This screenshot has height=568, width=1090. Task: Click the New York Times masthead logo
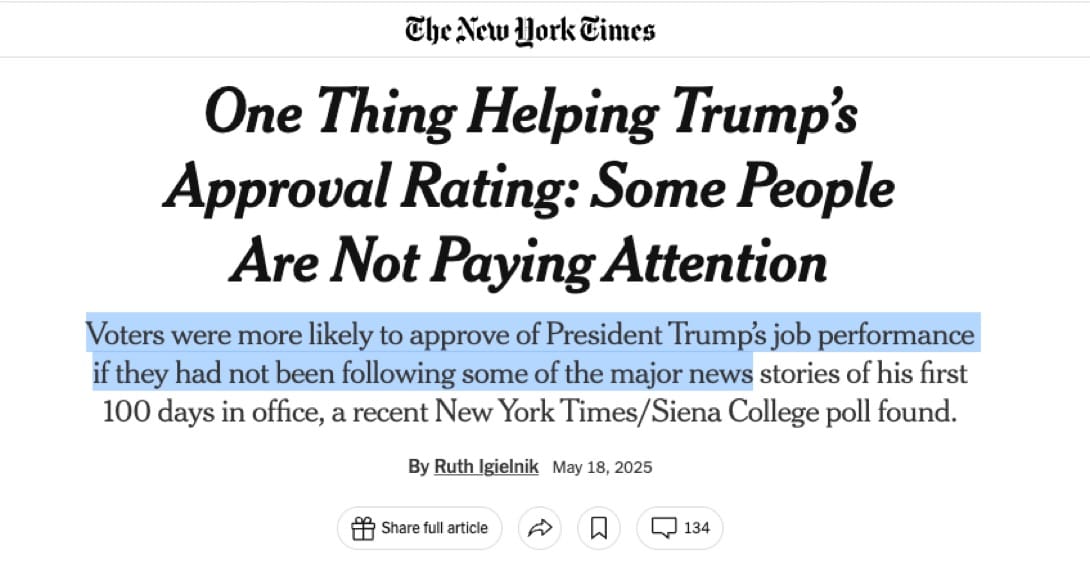(530, 31)
